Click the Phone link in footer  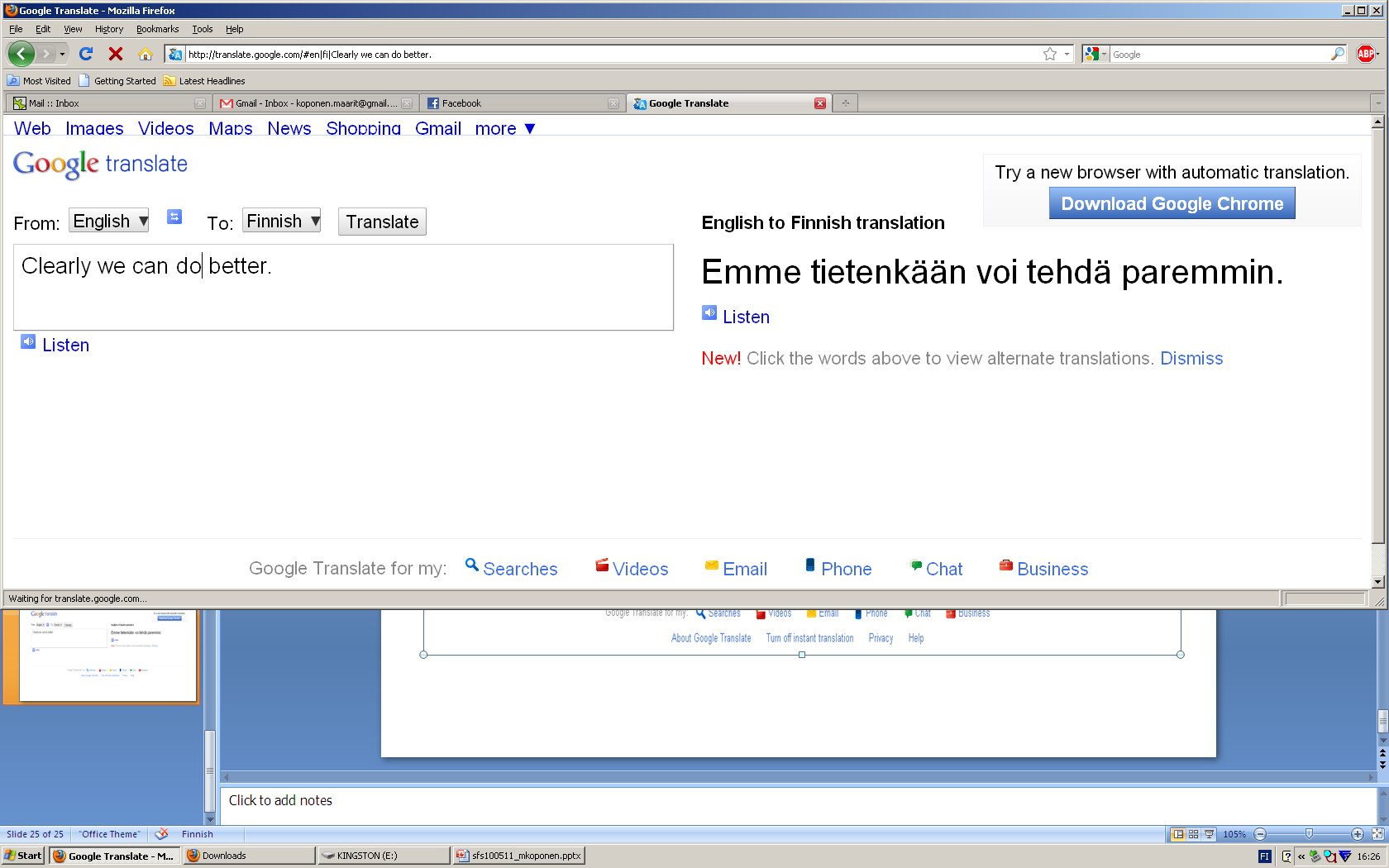tap(847, 569)
